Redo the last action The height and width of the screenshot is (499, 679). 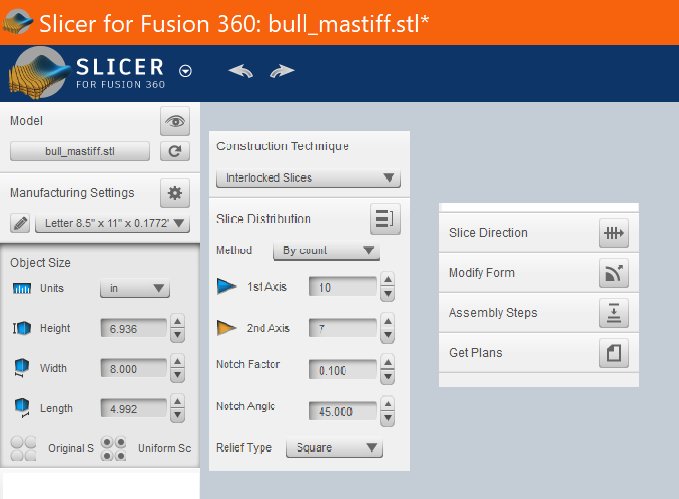tap(282, 71)
